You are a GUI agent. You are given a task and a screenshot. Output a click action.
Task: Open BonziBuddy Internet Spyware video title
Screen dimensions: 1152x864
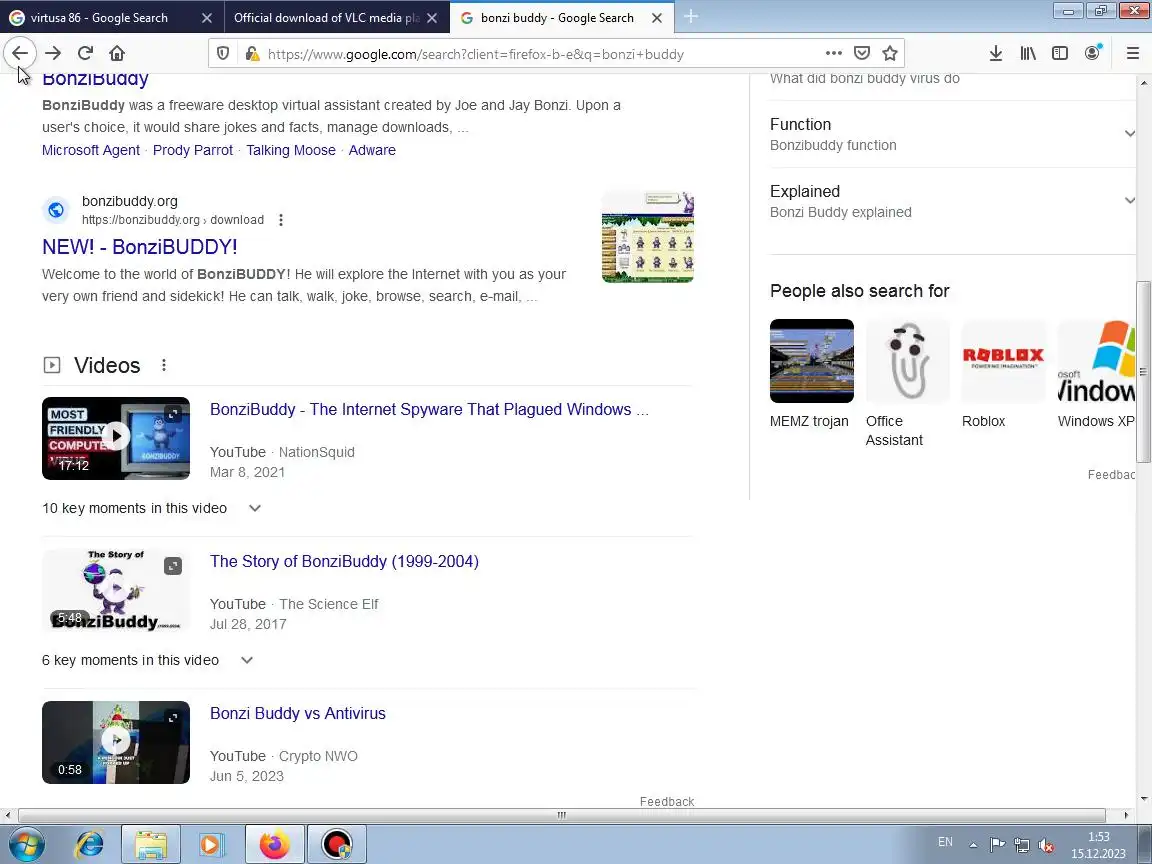pyautogui.click(x=429, y=409)
